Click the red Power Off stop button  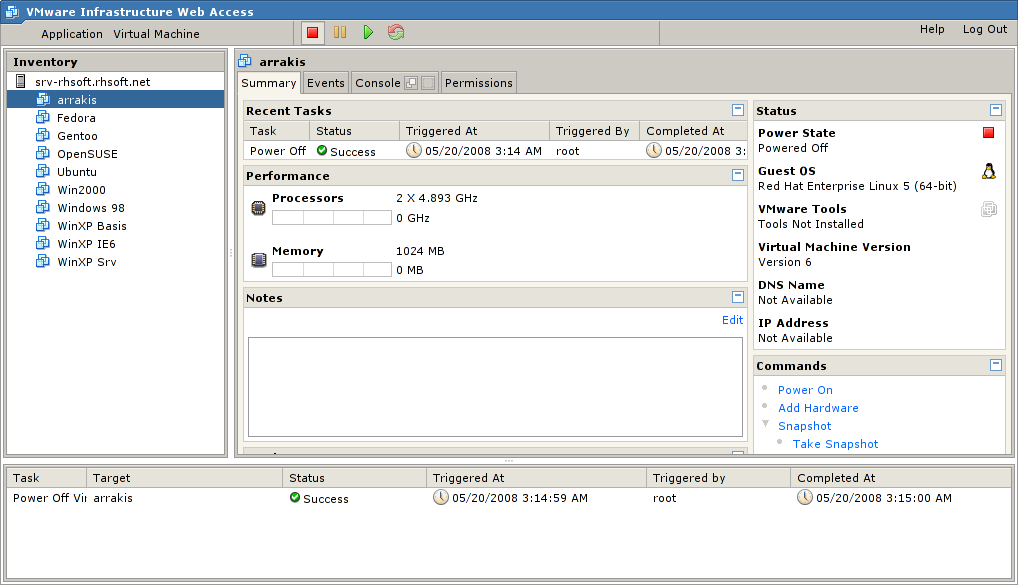(312, 32)
